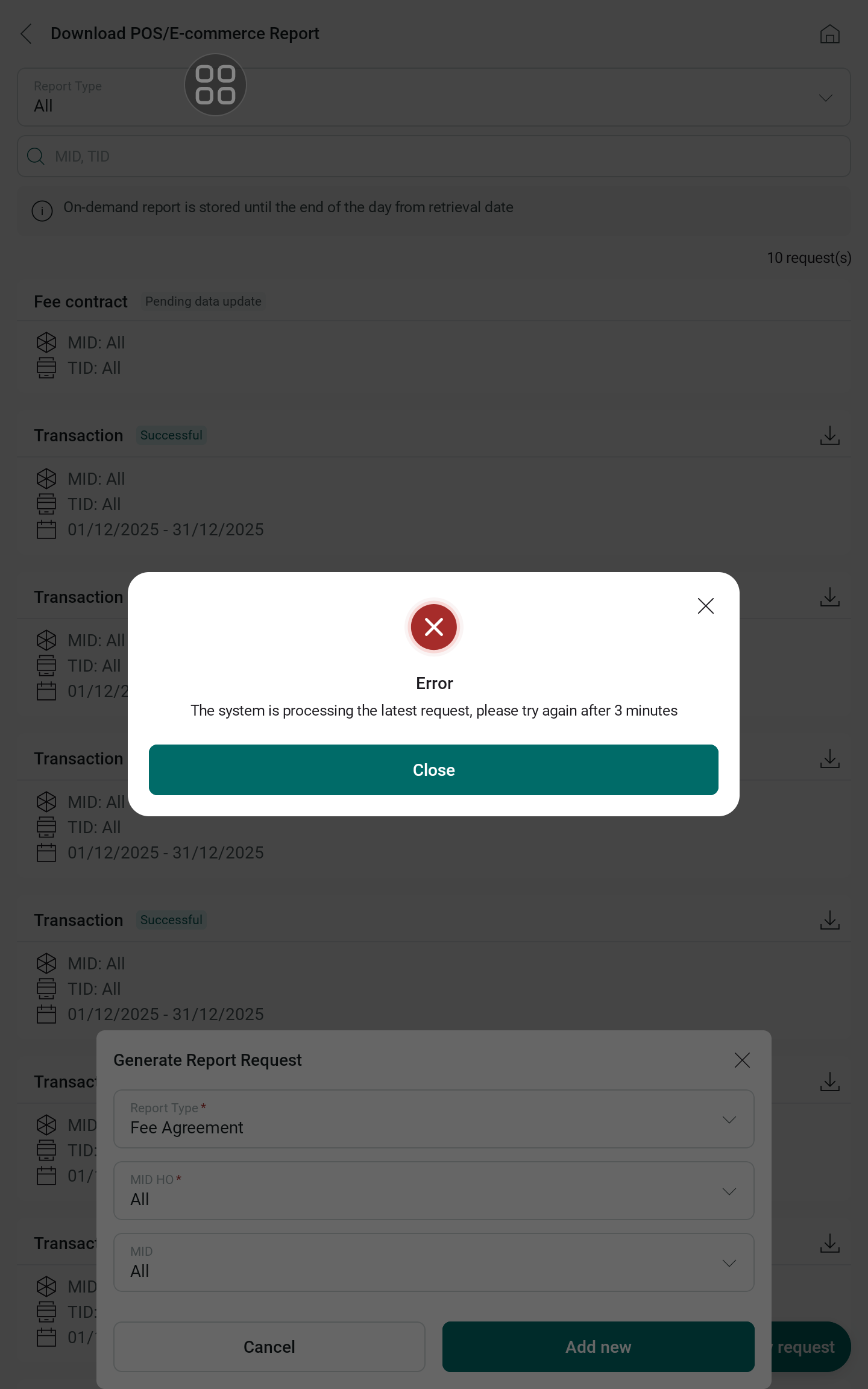Viewport: 868px width, 1389px height.
Task: Select the Fee contract request entry
Action: (434, 338)
